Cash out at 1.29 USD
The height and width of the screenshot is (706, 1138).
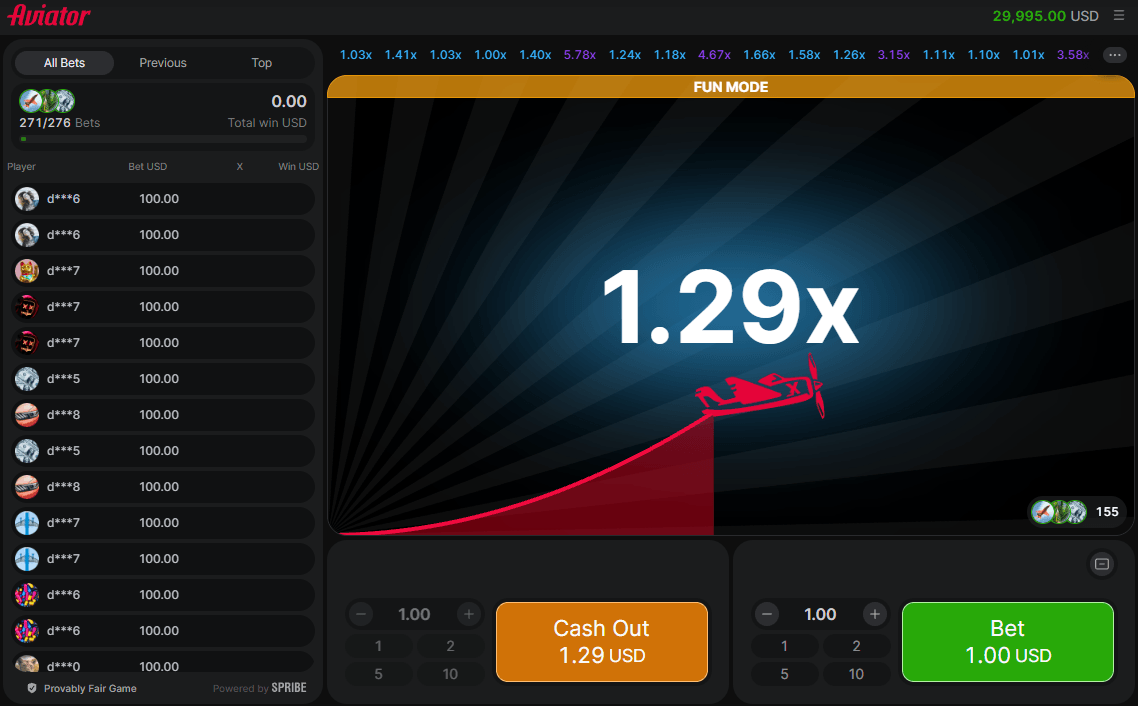[602, 641]
